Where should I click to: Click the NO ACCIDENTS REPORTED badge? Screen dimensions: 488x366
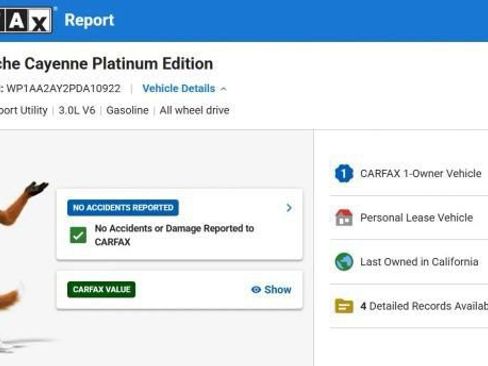click(x=123, y=208)
